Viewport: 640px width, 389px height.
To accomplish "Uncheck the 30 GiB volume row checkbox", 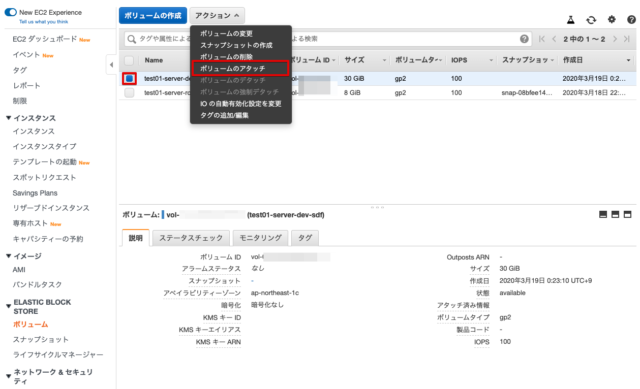I will [x=129, y=78].
